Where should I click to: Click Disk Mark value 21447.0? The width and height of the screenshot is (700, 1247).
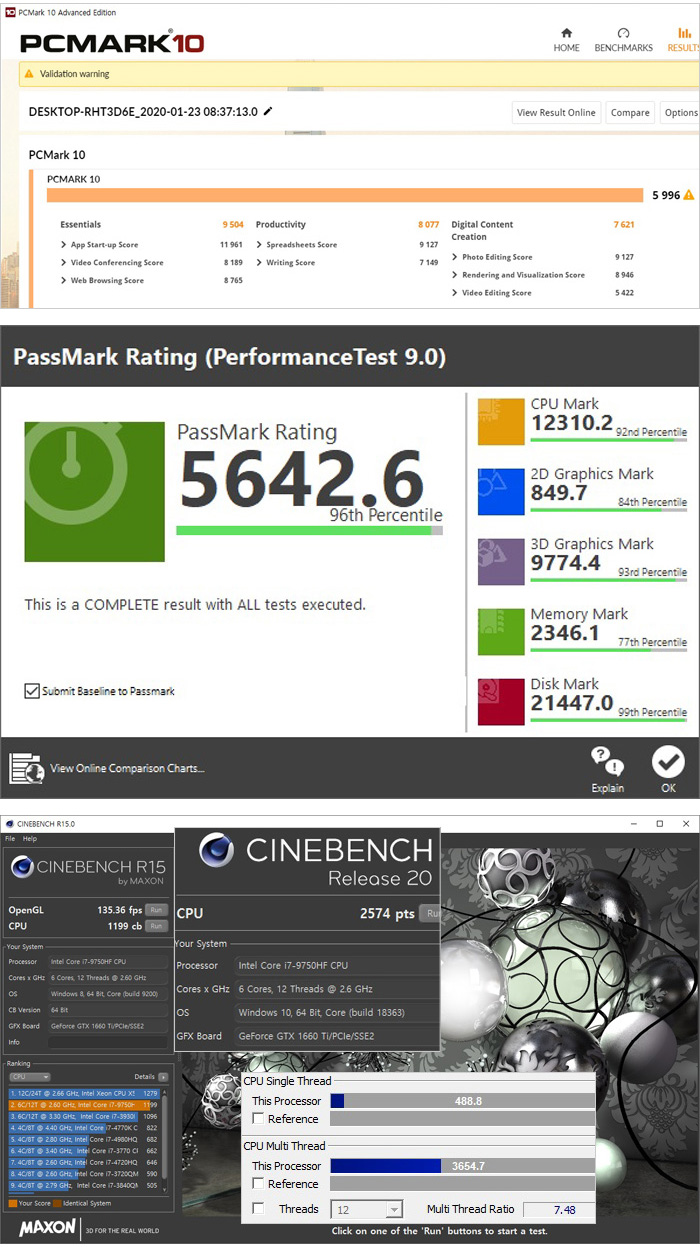coord(571,703)
